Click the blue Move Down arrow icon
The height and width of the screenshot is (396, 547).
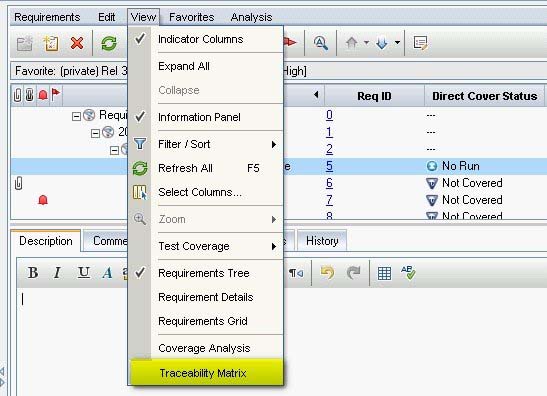tap(382, 43)
